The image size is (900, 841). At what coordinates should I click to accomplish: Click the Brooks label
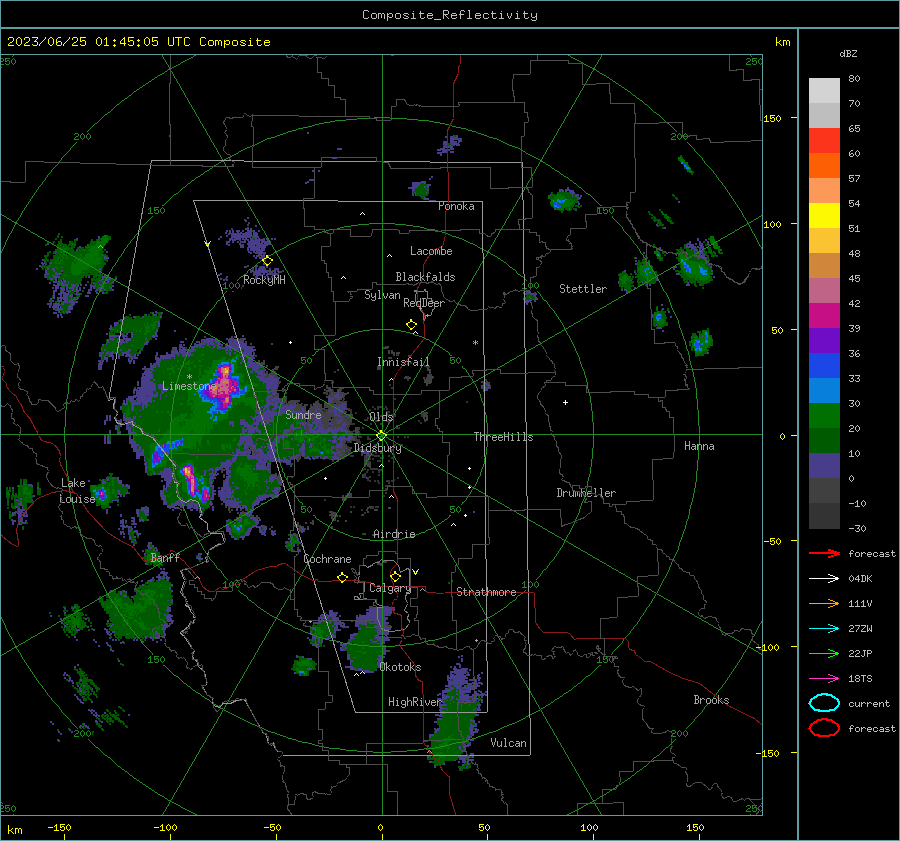point(711,700)
